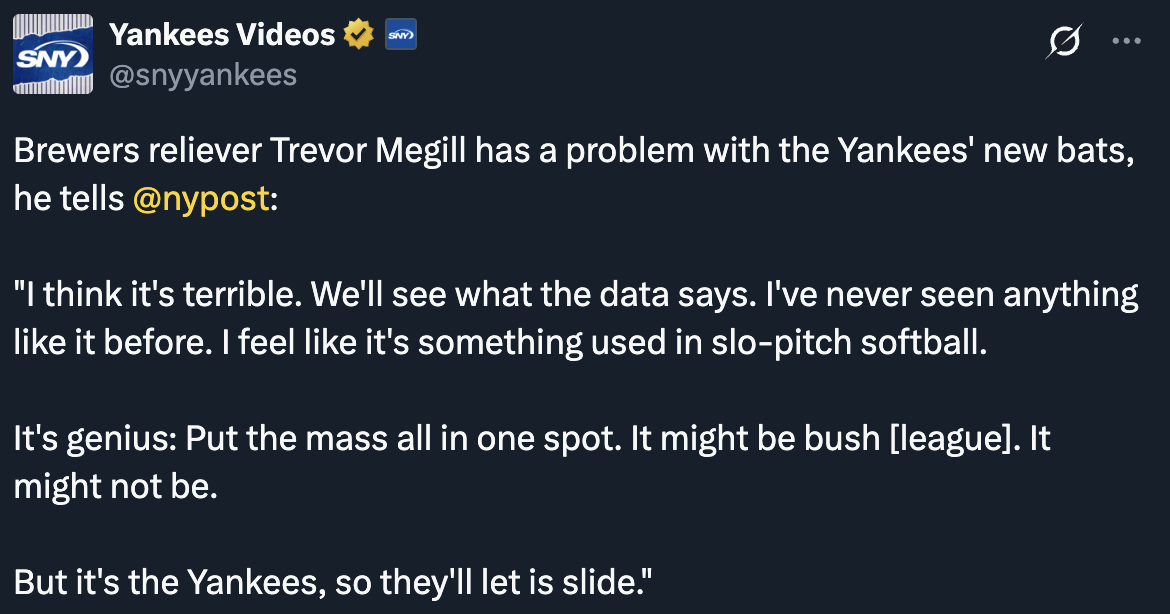Open the three-dot more options menu
This screenshot has width=1170, height=614.
pyautogui.click(x=1126, y=41)
